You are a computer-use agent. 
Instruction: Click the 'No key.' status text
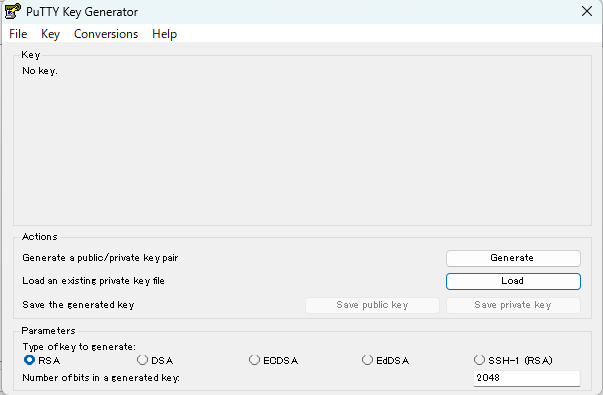pyautogui.click(x=40, y=71)
